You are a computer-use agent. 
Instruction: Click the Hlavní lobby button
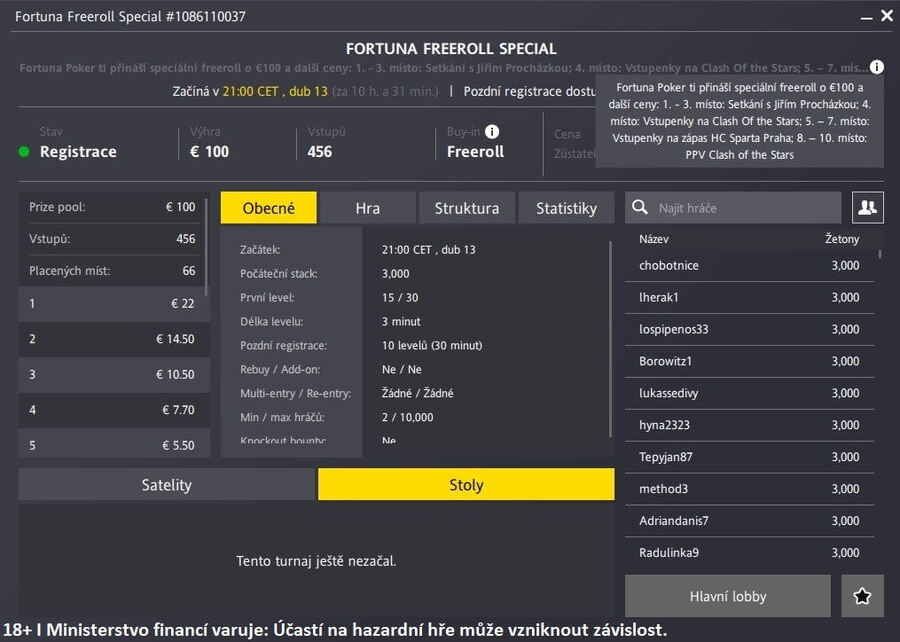click(728, 596)
